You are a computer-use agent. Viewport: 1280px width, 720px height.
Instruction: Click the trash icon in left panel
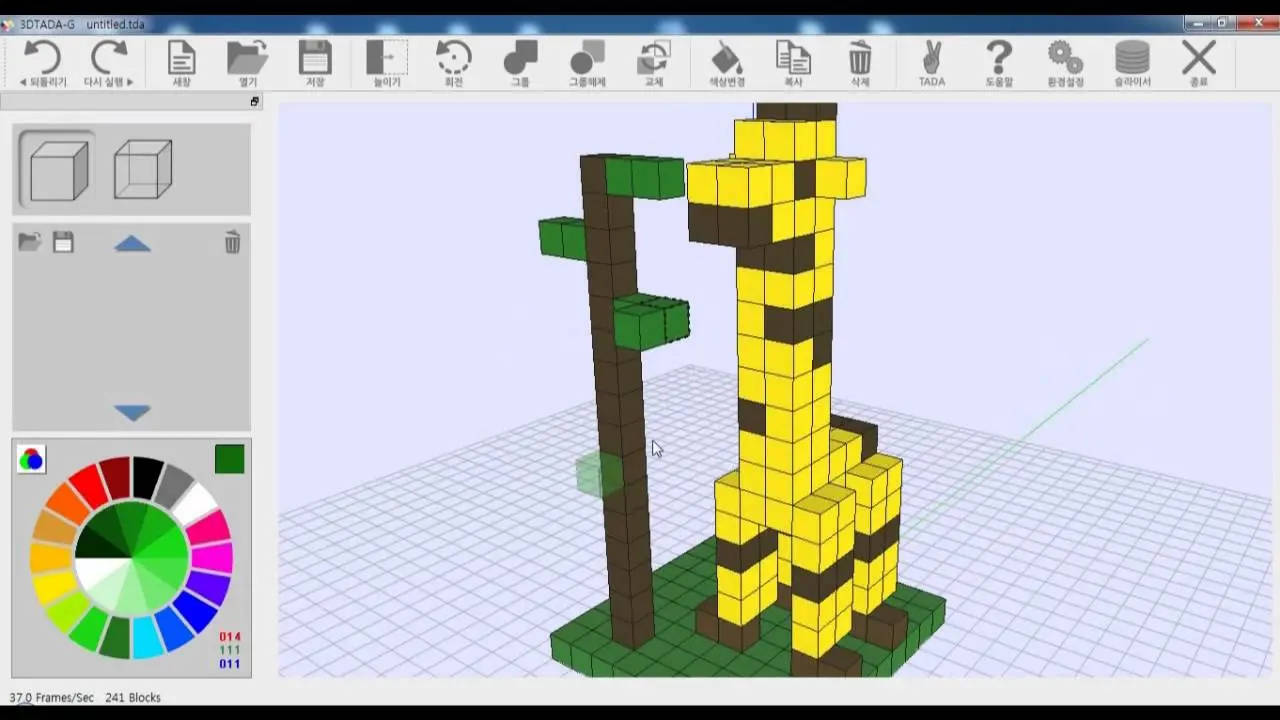232,242
